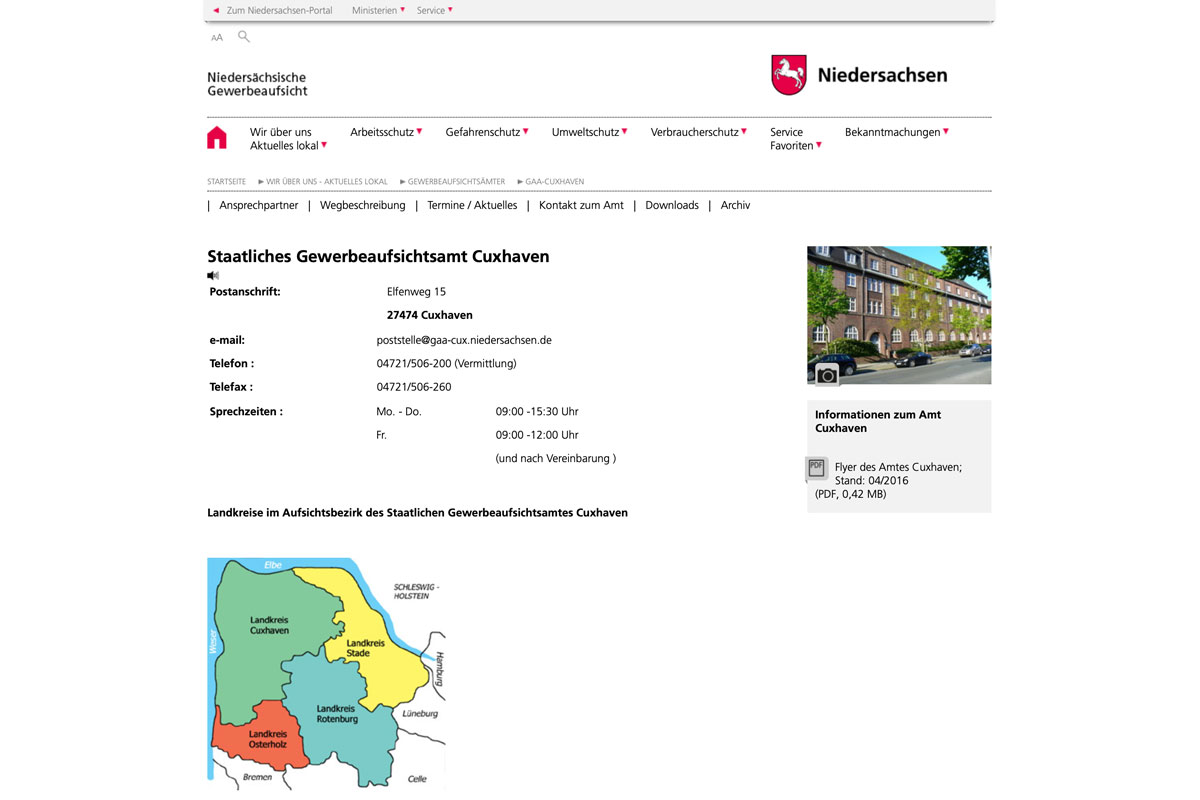This screenshot has height=800, width=1200.
Task: Open the Arbeitsschutz menu
Action: coord(385,132)
